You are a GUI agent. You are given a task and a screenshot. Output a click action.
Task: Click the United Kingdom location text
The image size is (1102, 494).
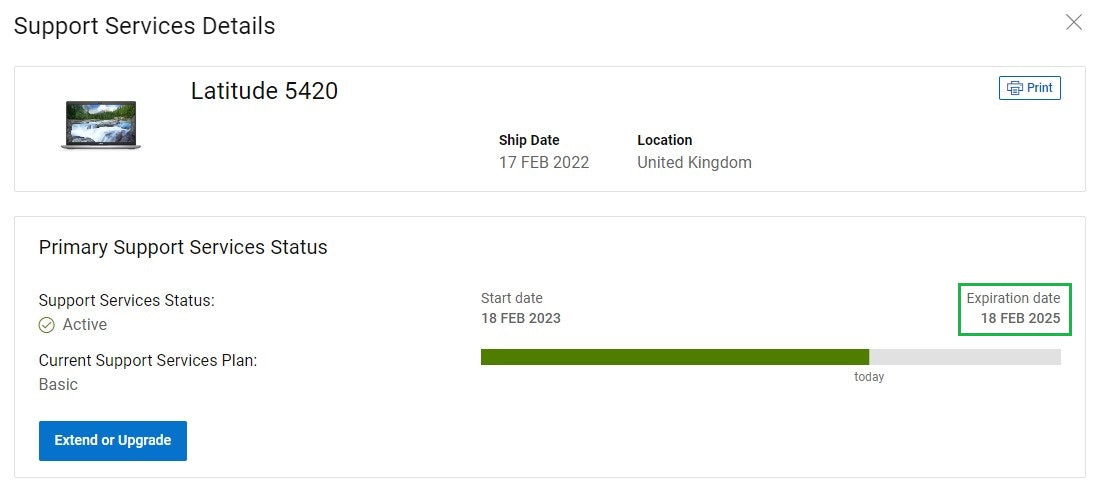(694, 162)
